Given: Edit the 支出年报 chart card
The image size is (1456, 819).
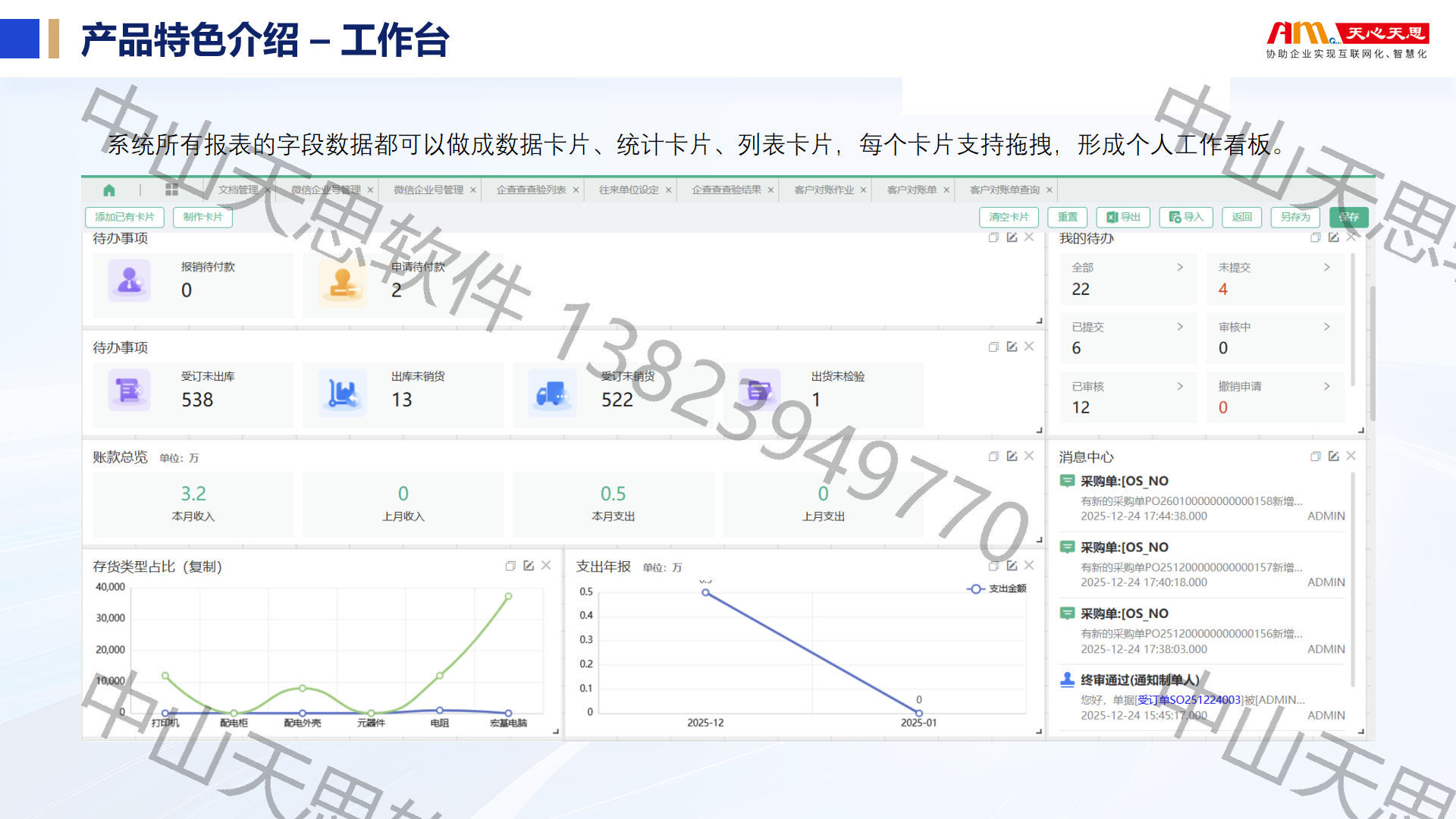Looking at the screenshot, I should [x=1012, y=566].
